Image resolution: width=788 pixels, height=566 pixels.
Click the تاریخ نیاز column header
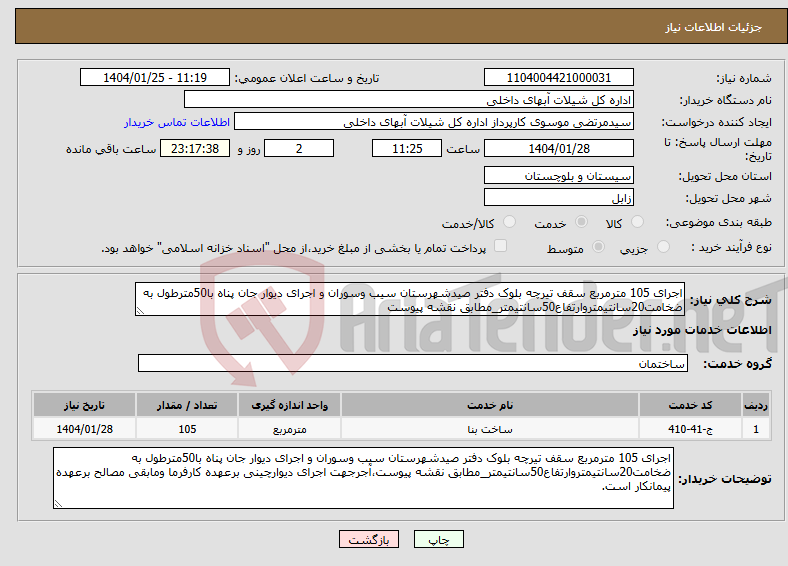[x=84, y=405]
